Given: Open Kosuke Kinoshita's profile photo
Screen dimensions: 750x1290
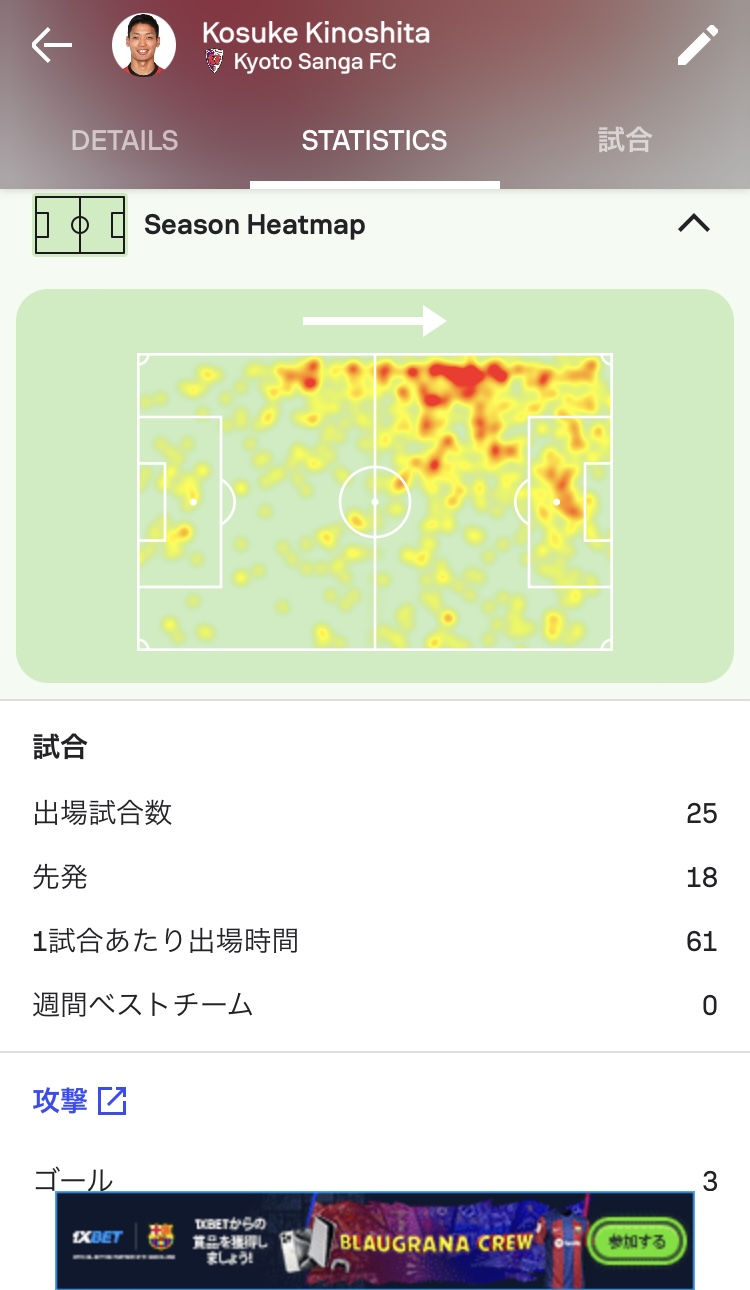Looking at the screenshot, I should (x=144, y=46).
